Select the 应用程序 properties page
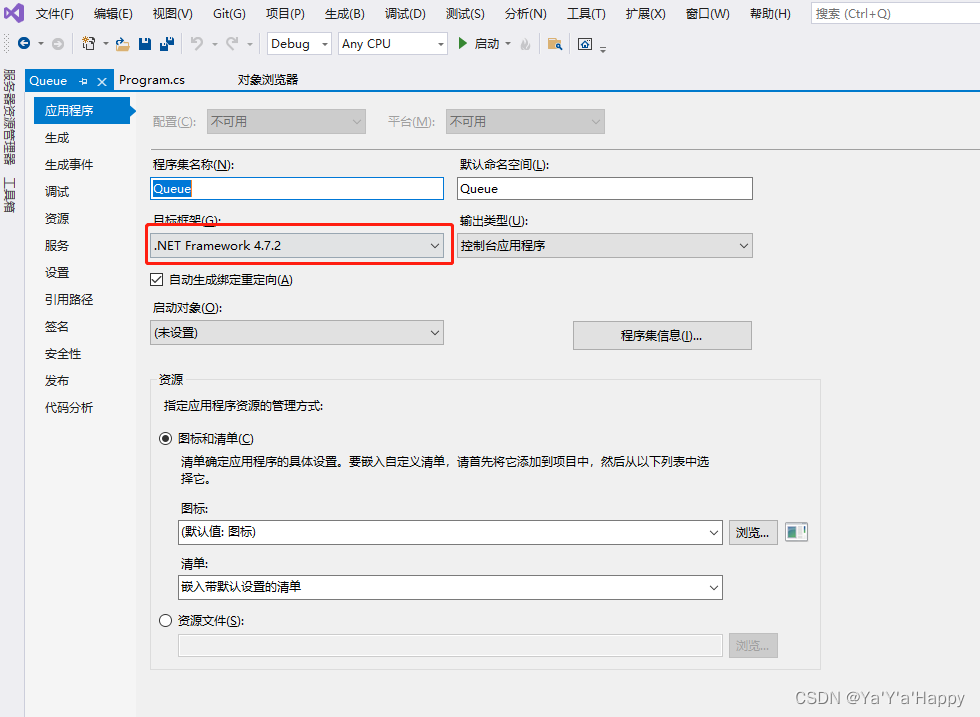Image resolution: width=980 pixels, height=717 pixels. 82,111
